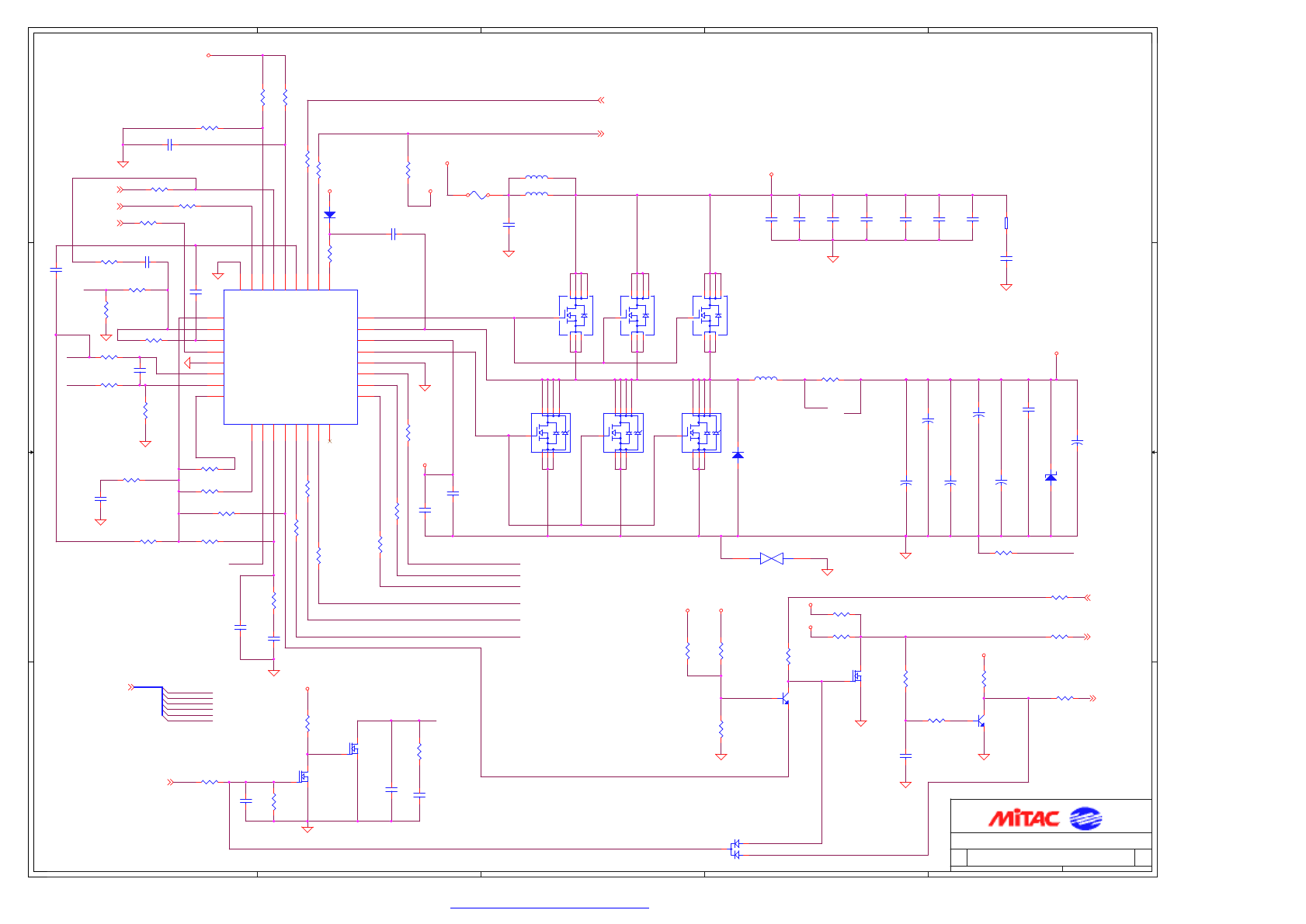Select the bidirectional diode symbol below the rail

pyautogui.click(x=772, y=558)
